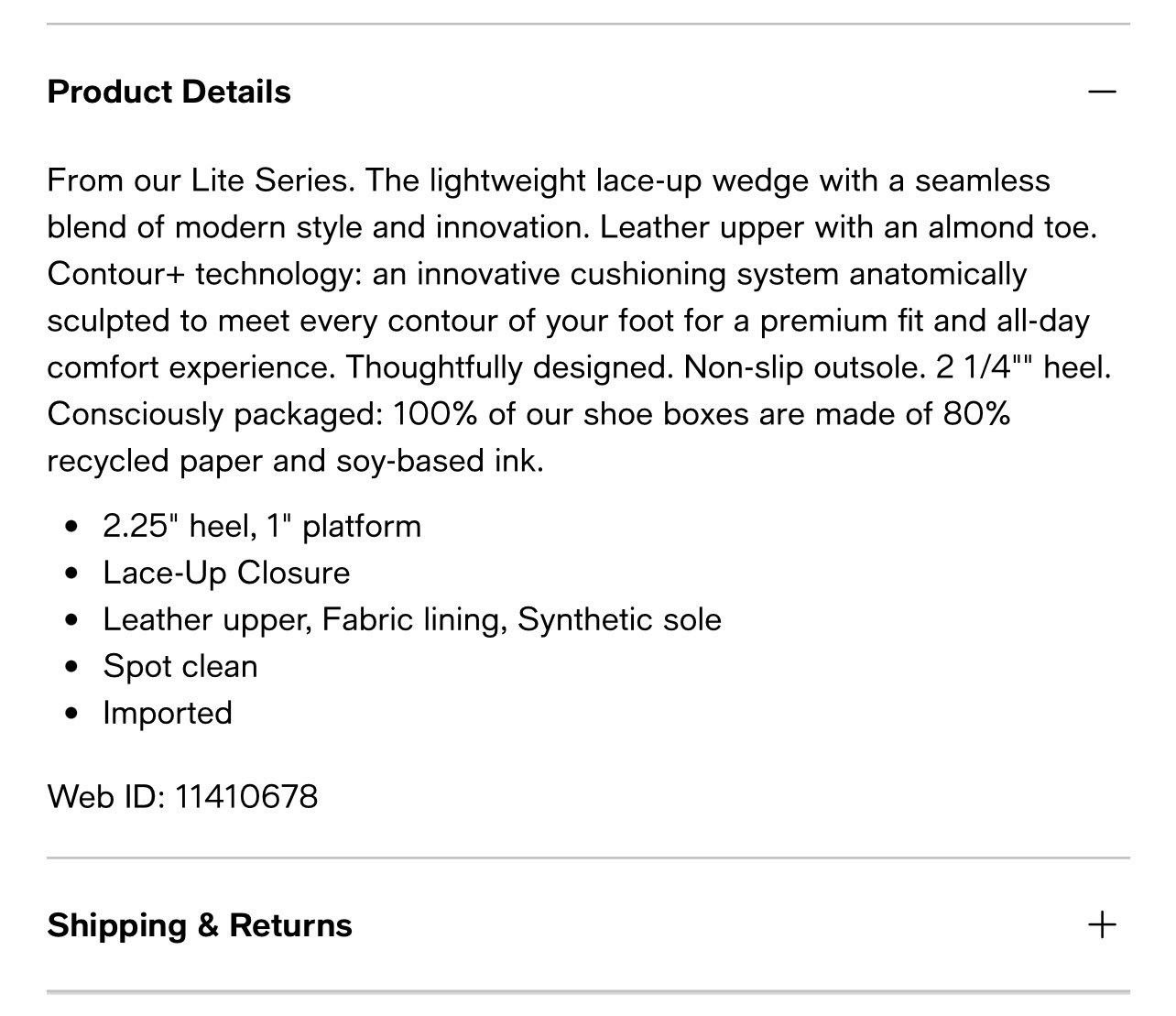This screenshot has height=1016, width=1176.
Task: Click the 'Lite Series' text in description
Action: point(271,180)
